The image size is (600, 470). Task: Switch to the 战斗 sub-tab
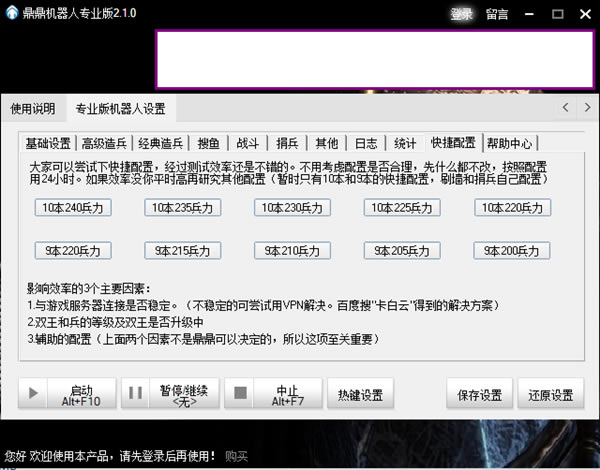pos(248,143)
